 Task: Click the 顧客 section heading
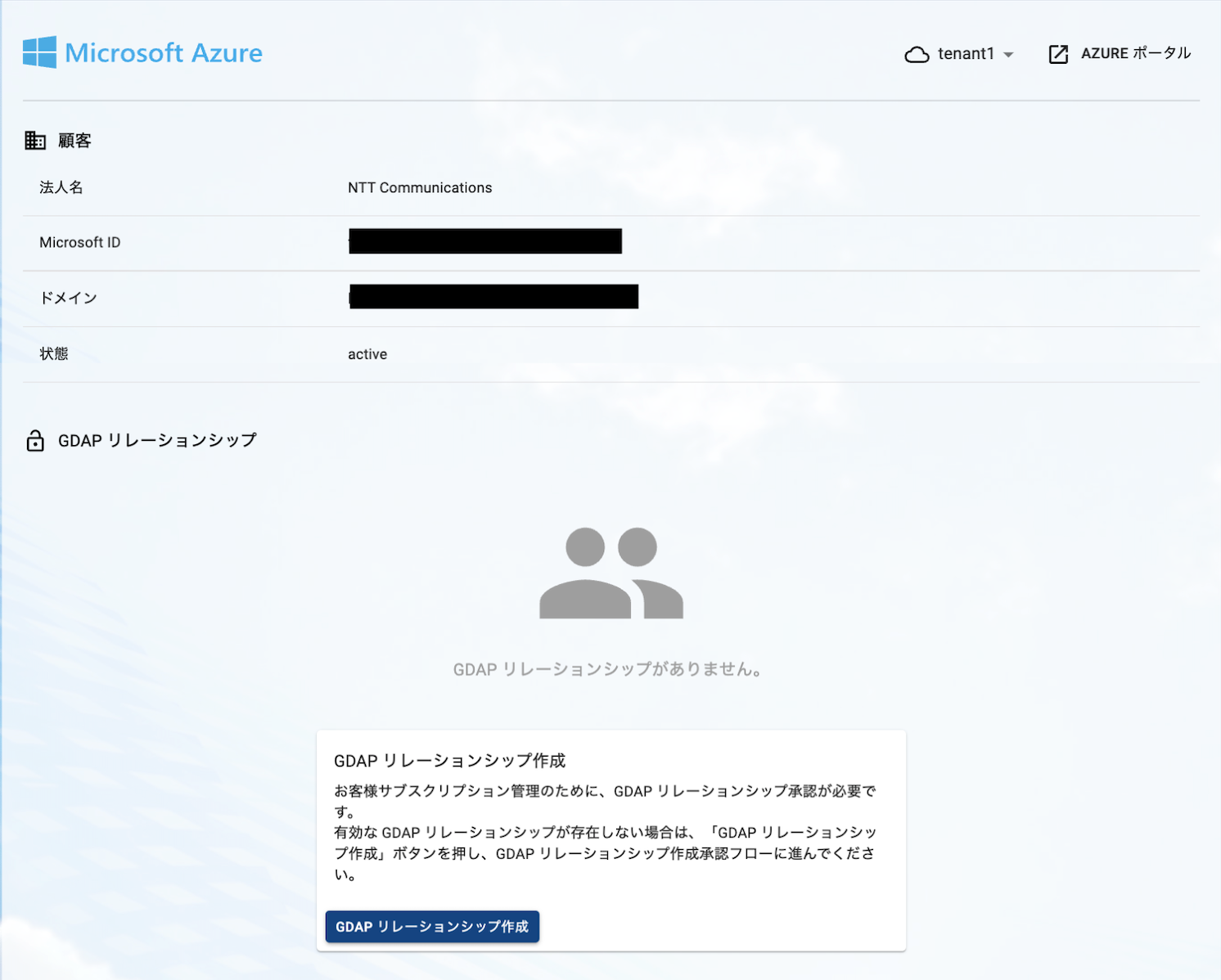[74, 141]
